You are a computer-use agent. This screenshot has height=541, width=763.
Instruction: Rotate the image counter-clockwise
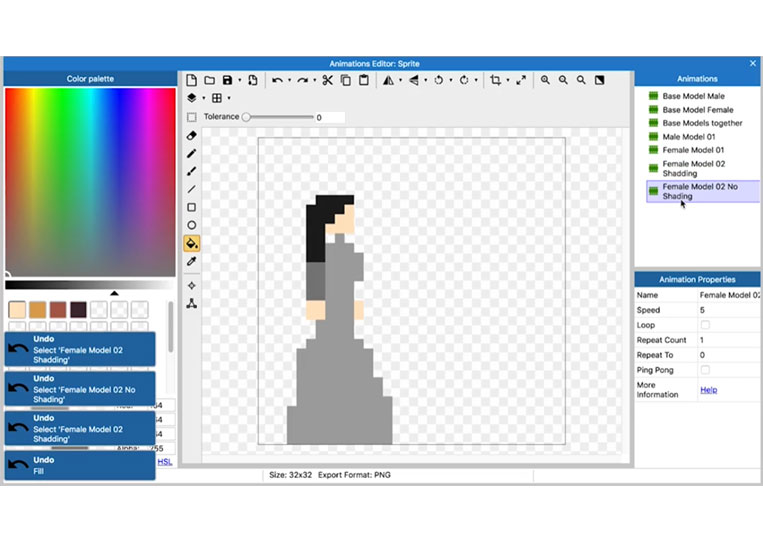(x=439, y=80)
